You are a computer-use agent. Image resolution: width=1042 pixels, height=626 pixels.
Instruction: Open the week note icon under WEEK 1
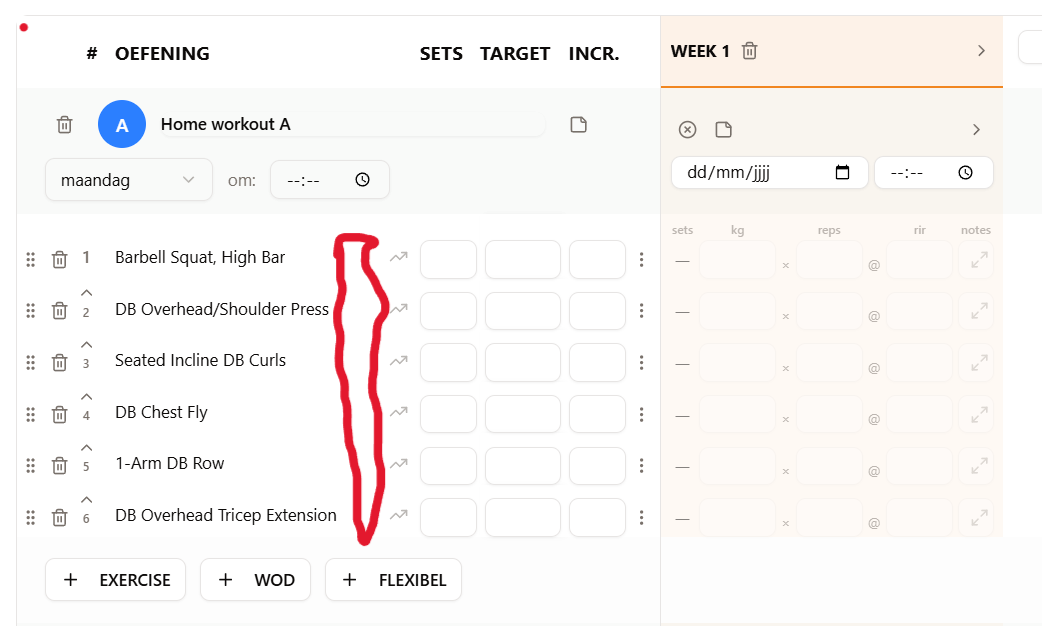(724, 129)
